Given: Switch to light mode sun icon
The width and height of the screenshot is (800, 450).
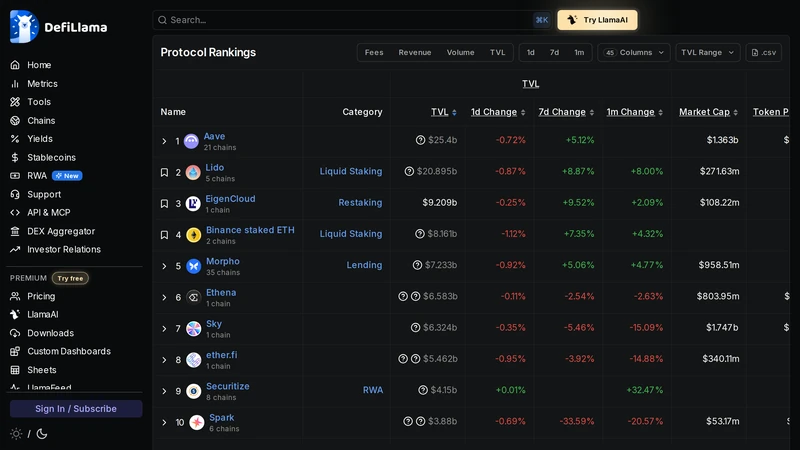Looking at the screenshot, I should click(x=16, y=434).
